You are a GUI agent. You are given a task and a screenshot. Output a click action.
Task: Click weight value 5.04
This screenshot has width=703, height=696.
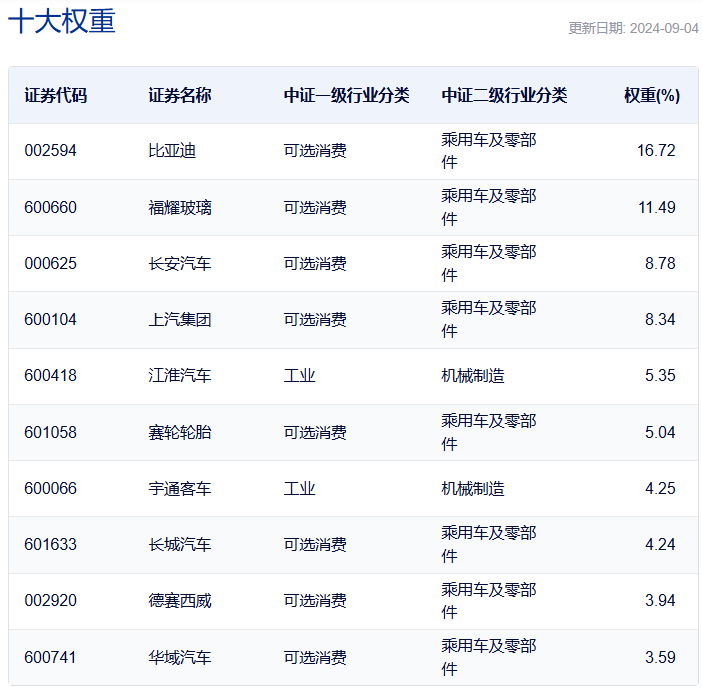click(660, 433)
